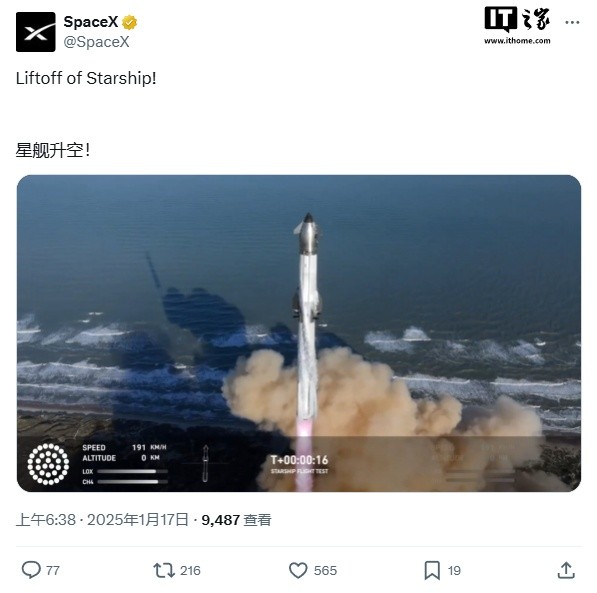Image resolution: width=597 pixels, height=593 pixels.
Task: Open the Starship liftoff video thumbnail
Action: tap(299, 333)
